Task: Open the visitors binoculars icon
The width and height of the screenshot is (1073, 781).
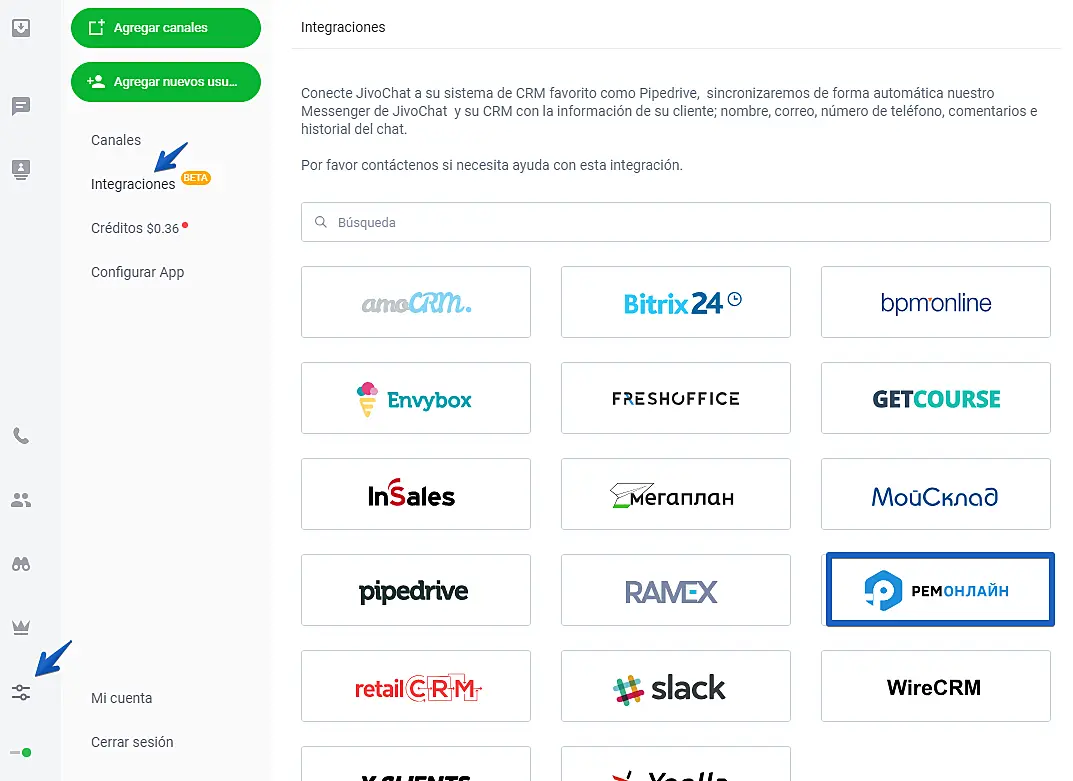Action: click(21, 564)
